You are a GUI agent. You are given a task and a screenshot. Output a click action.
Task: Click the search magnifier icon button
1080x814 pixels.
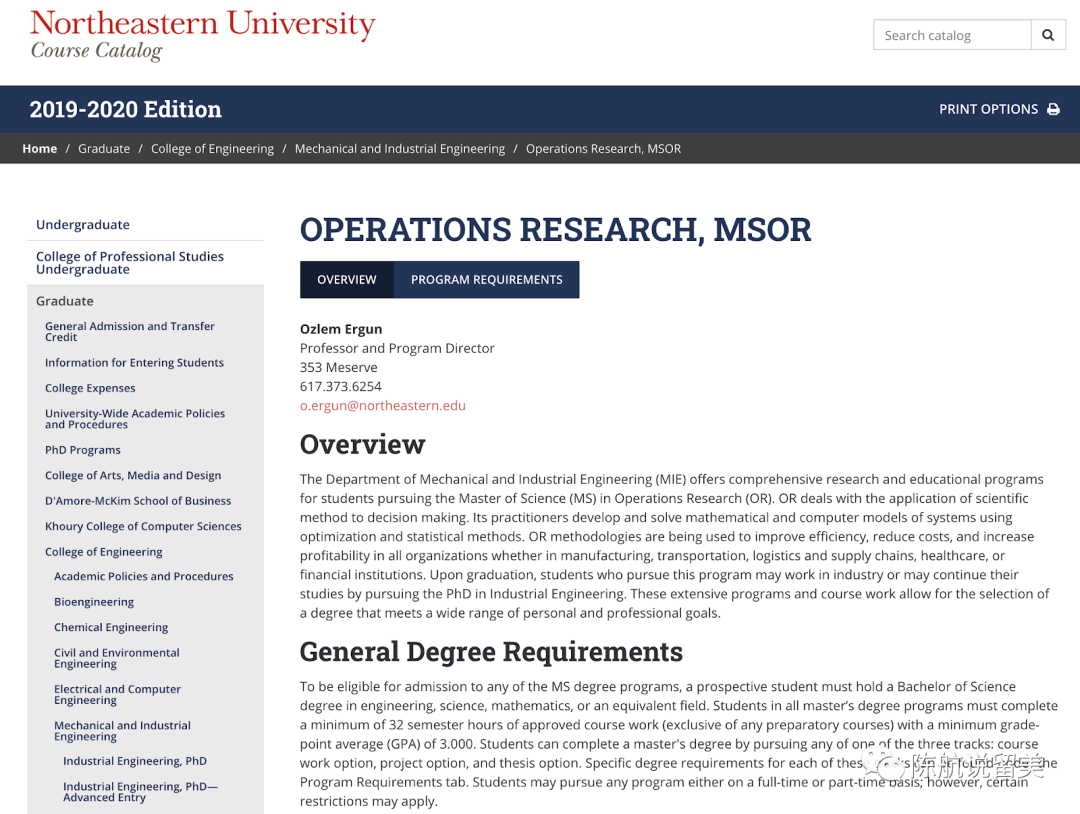[x=1047, y=35]
